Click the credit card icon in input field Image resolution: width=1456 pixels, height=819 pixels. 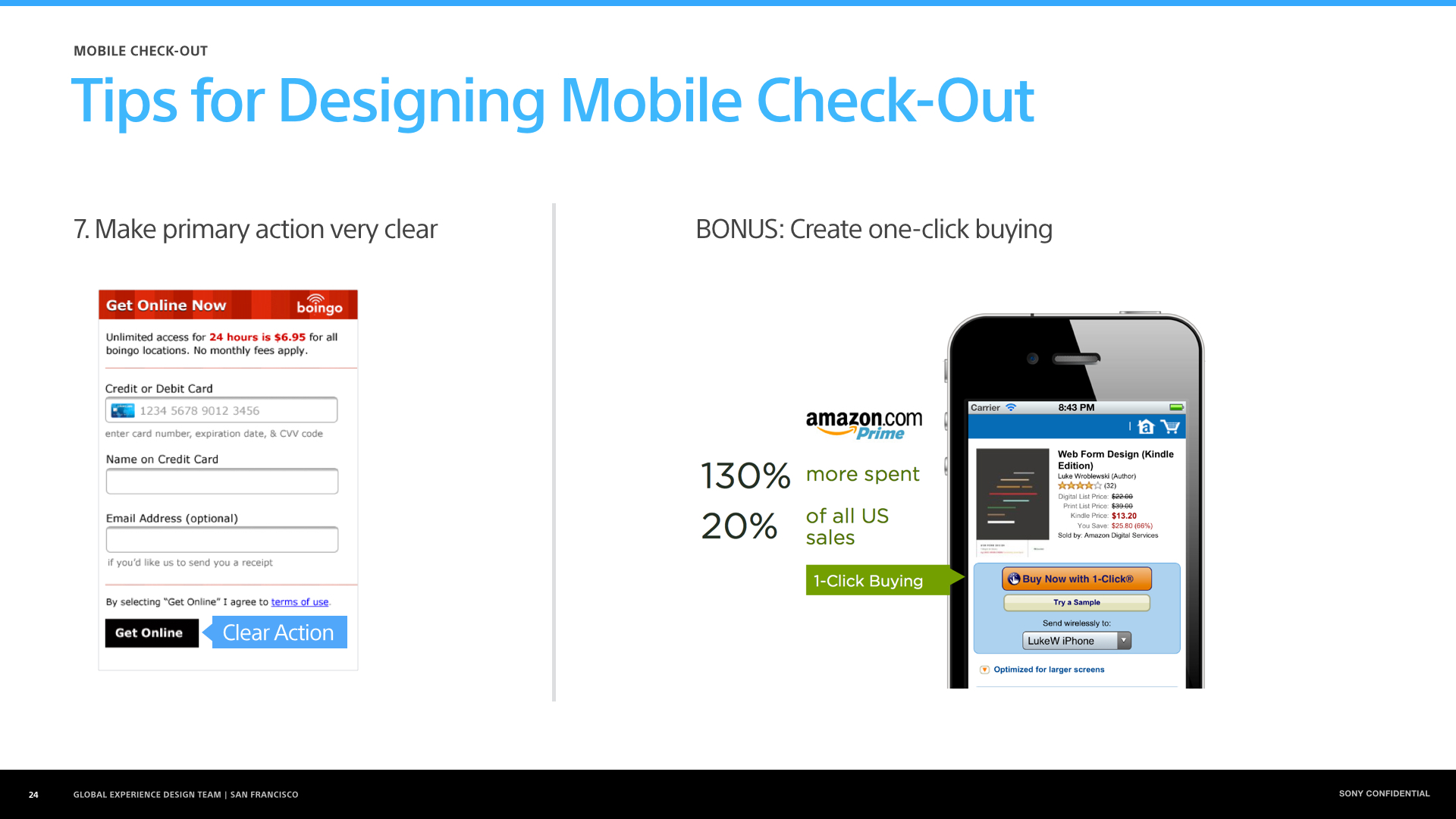122,410
